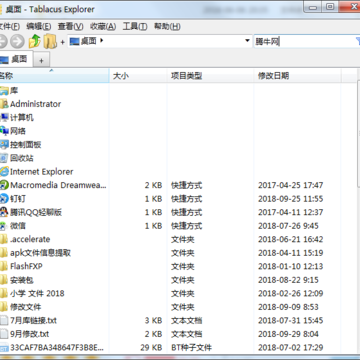Click the plus sign beside the folder icon
The height and width of the screenshot is (360, 360).
[62, 42]
